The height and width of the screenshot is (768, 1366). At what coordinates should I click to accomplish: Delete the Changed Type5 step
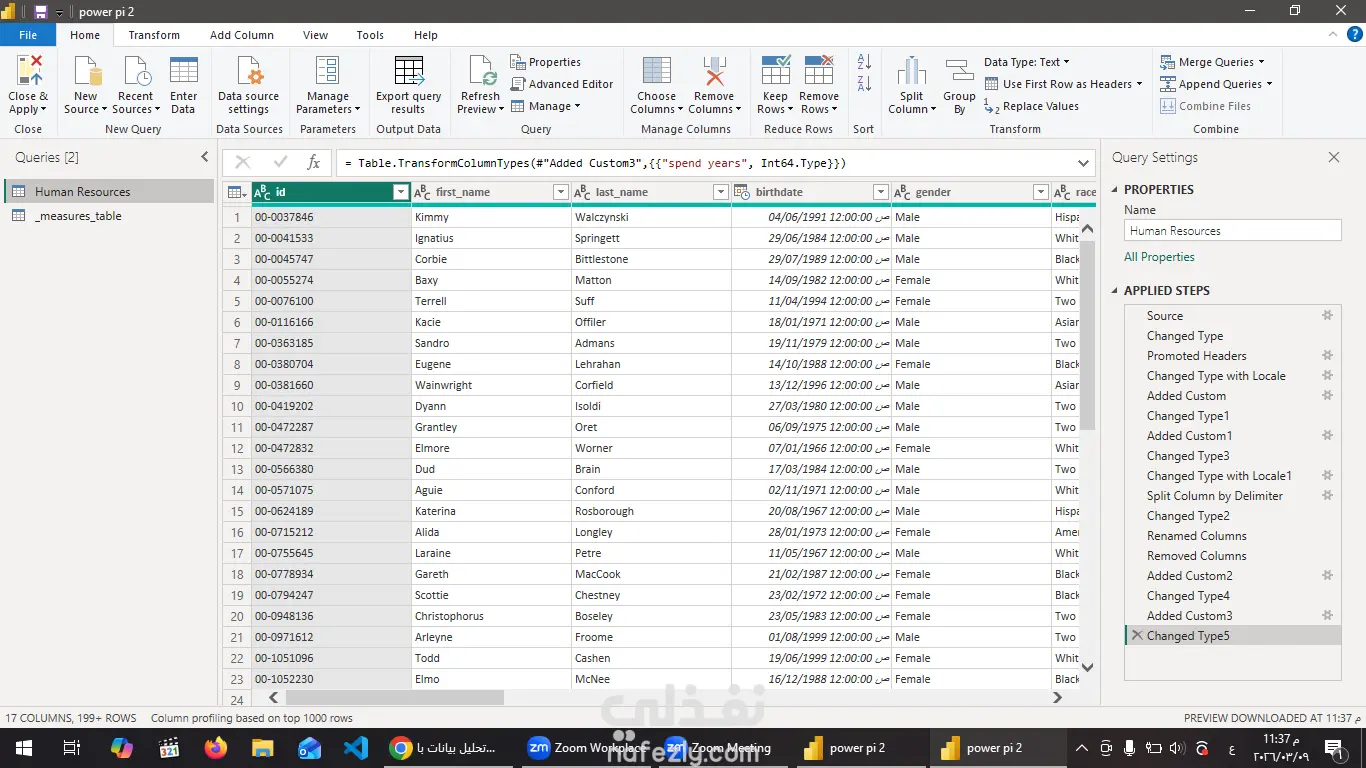[1135, 636]
